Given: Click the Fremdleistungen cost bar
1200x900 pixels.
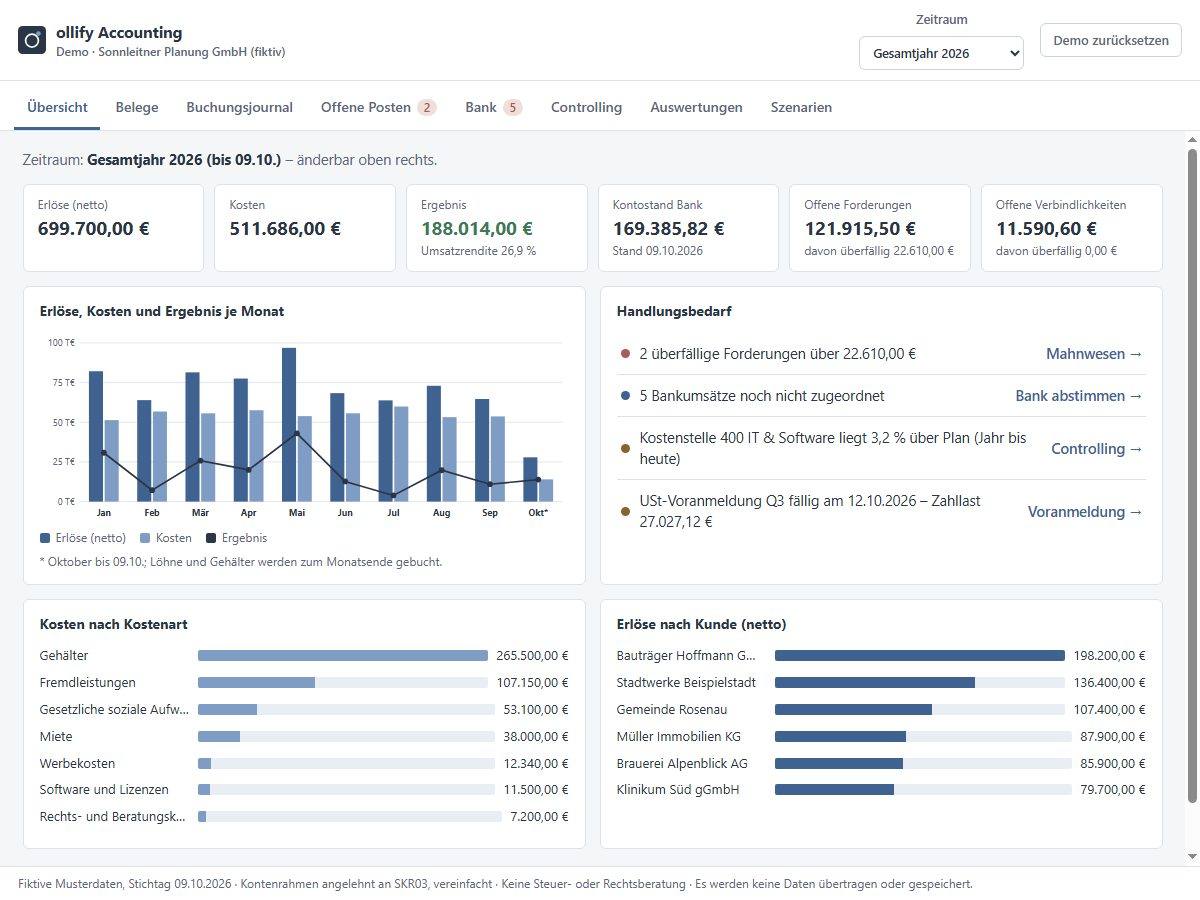Looking at the screenshot, I should click(256, 682).
